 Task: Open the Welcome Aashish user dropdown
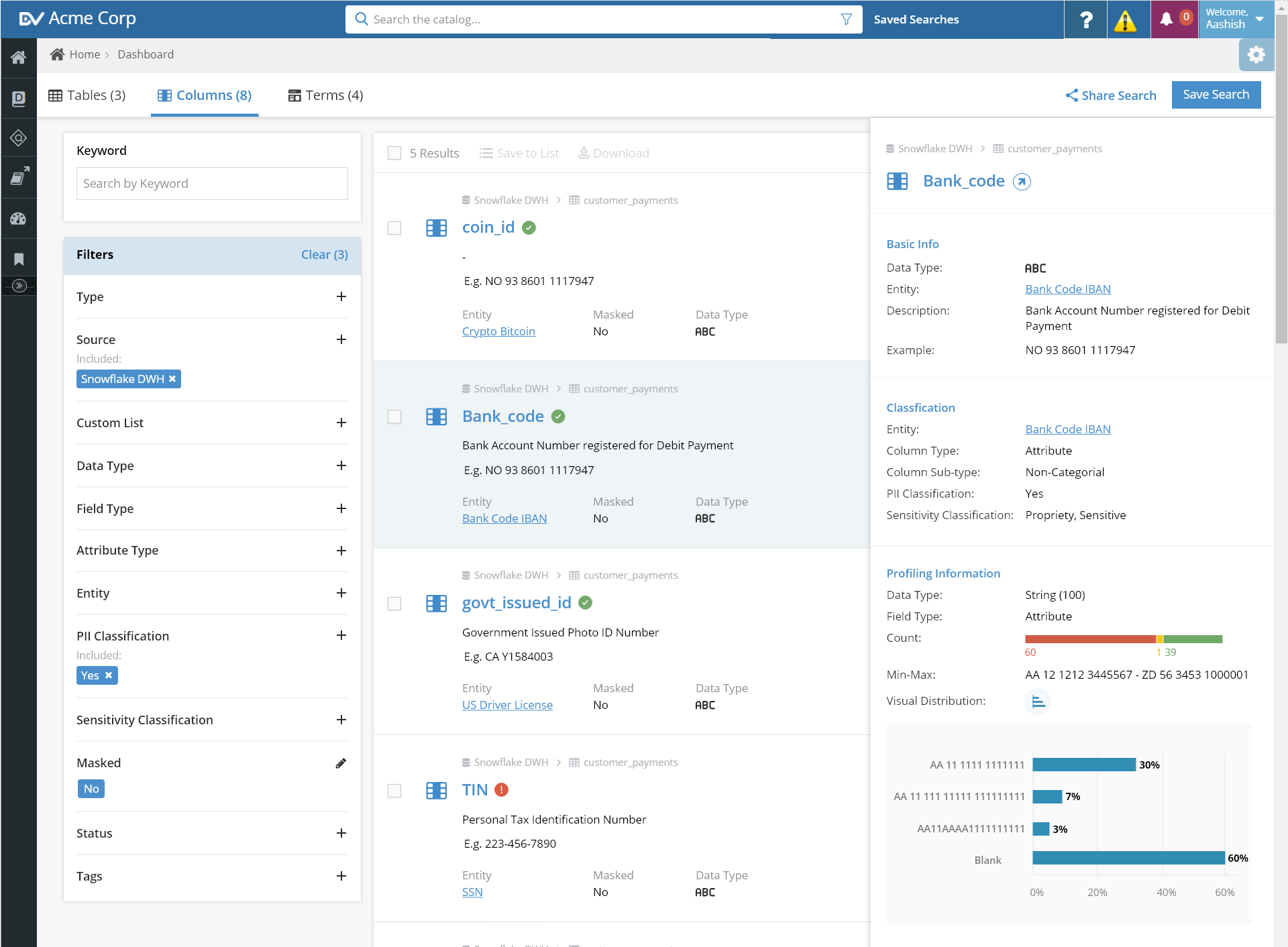tap(1236, 19)
